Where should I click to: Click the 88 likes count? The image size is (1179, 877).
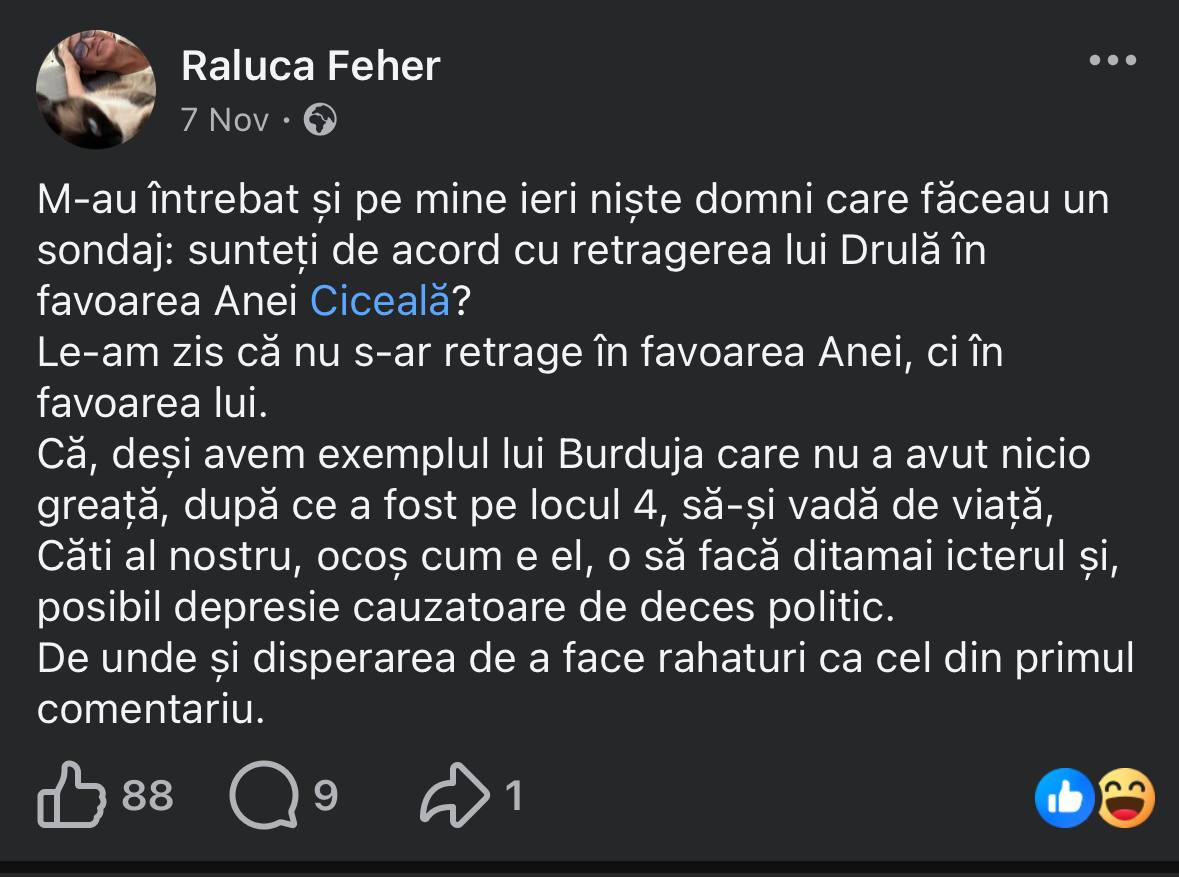(x=148, y=796)
